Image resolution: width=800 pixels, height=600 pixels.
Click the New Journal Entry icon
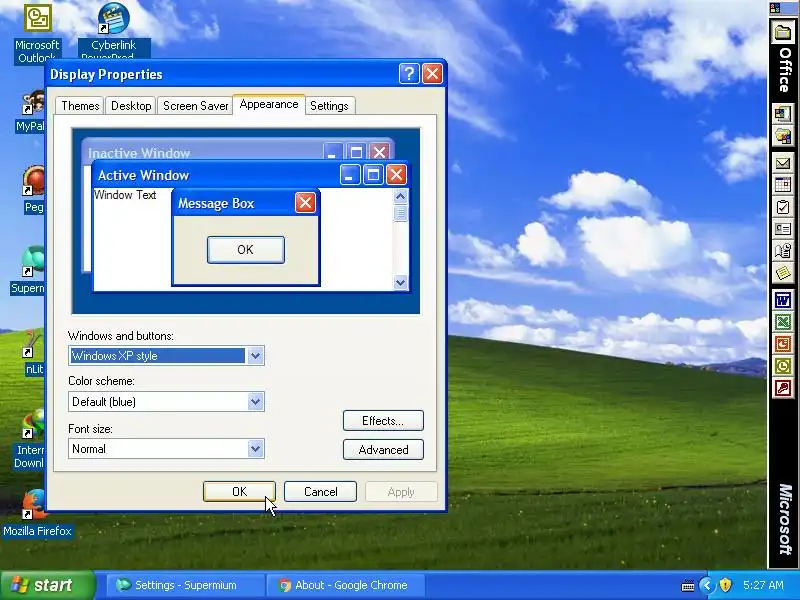coord(783,251)
